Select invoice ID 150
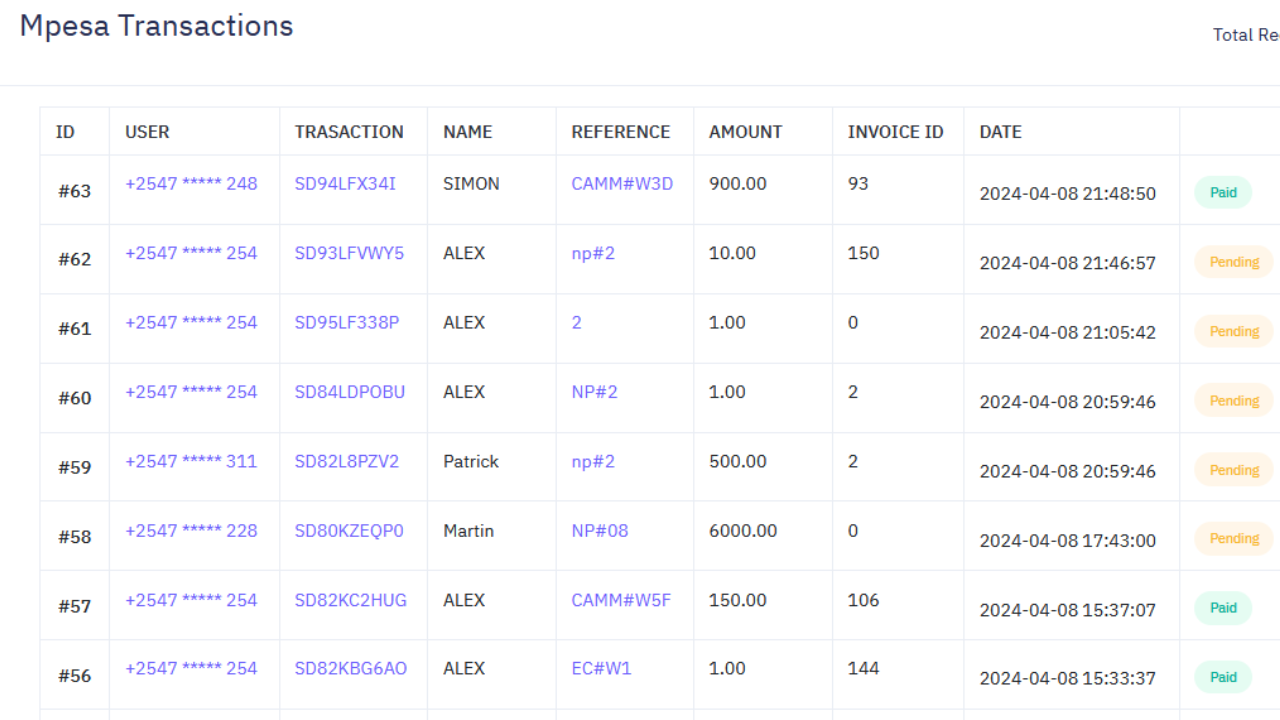 (864, 253)
